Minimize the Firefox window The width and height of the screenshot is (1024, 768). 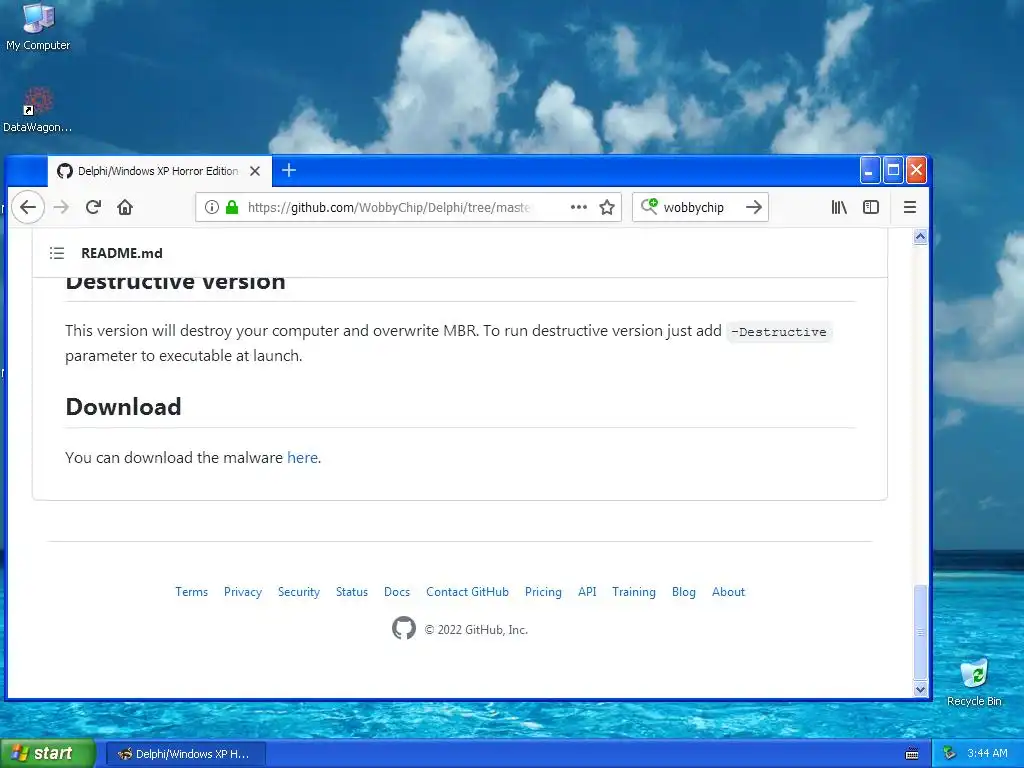869,170
